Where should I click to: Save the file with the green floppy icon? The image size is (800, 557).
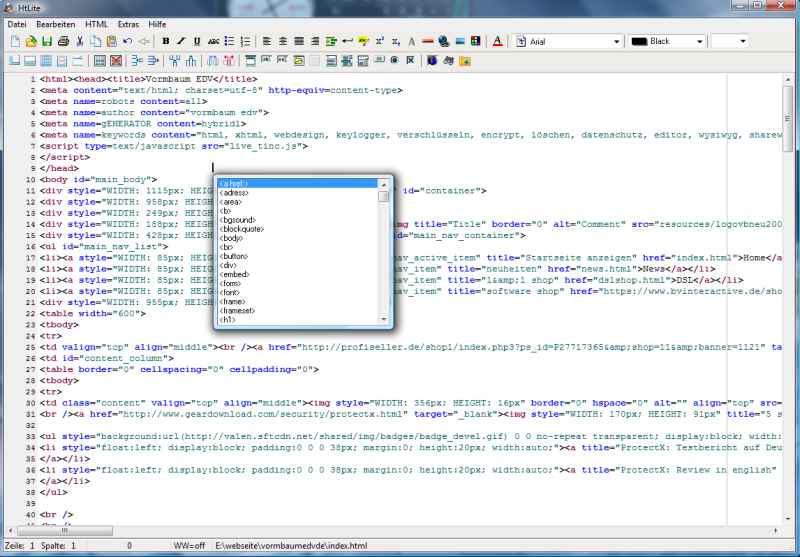pyautogui.click(x=47, y=41)
